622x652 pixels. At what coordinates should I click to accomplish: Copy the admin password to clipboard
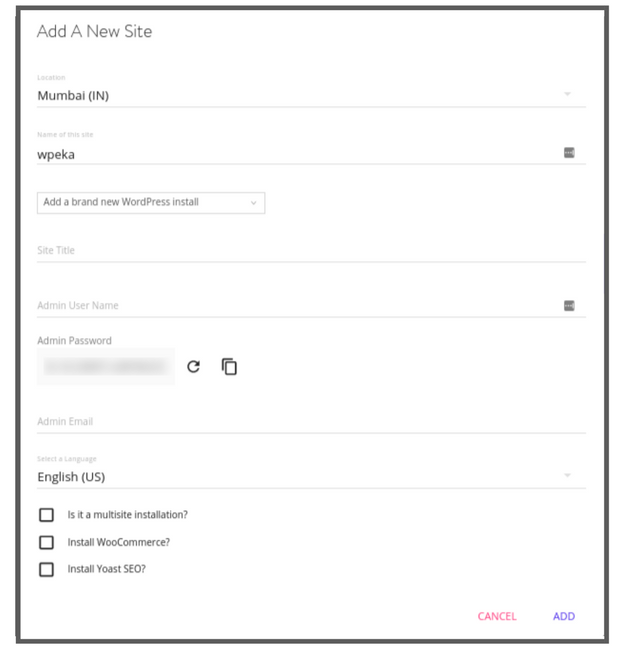click(229, 367)
